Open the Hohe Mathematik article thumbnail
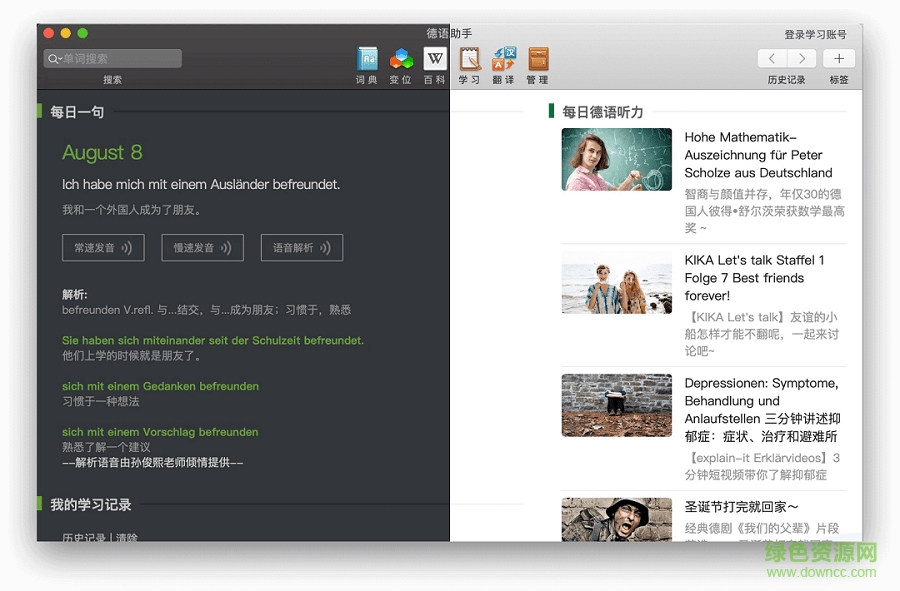The height and width of the screenshot is (591, 900). [x=616, y=159]
